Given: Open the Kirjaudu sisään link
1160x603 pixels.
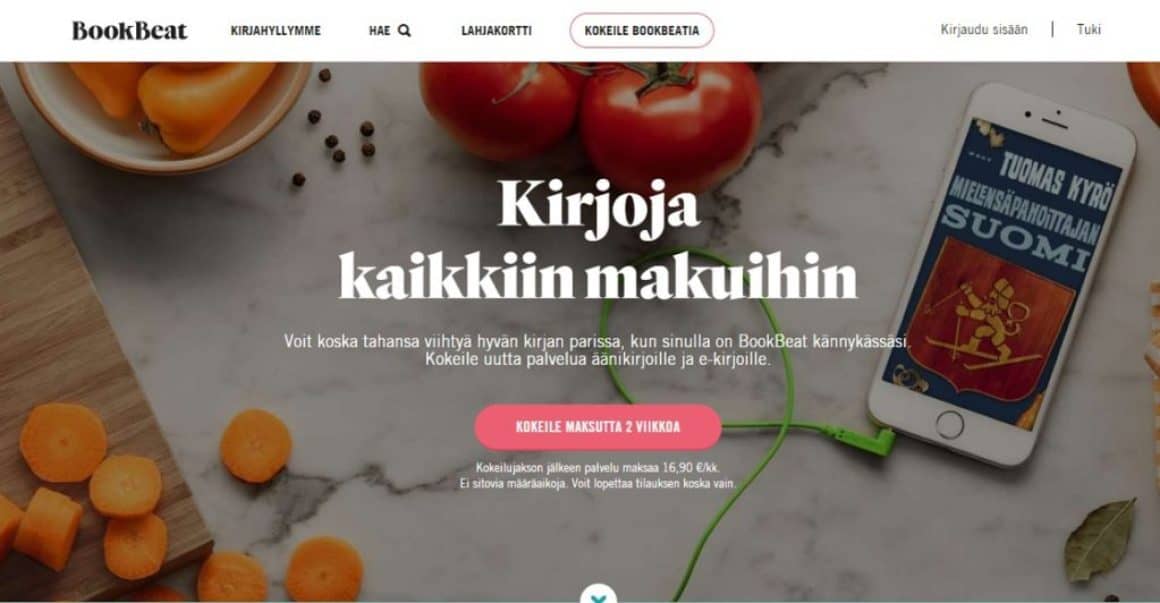Looking at the screenshot, I should pyautogui.click(x=984, y=30).
